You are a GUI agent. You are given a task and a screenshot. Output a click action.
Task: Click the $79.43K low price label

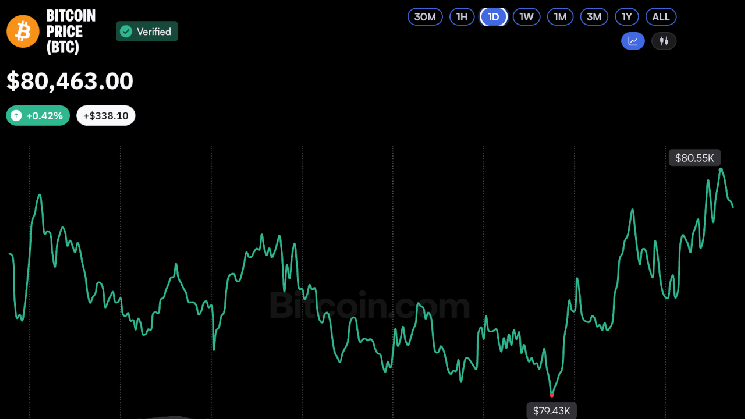pyautogui.click(x=552, y=410)
